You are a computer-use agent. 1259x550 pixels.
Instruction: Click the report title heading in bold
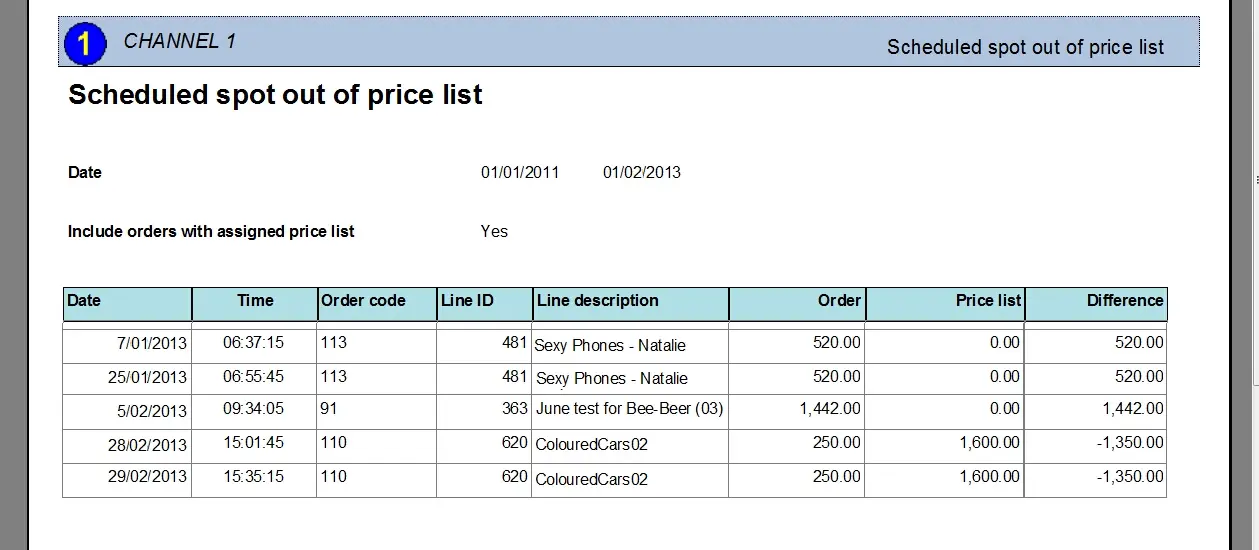coord(275,95)
